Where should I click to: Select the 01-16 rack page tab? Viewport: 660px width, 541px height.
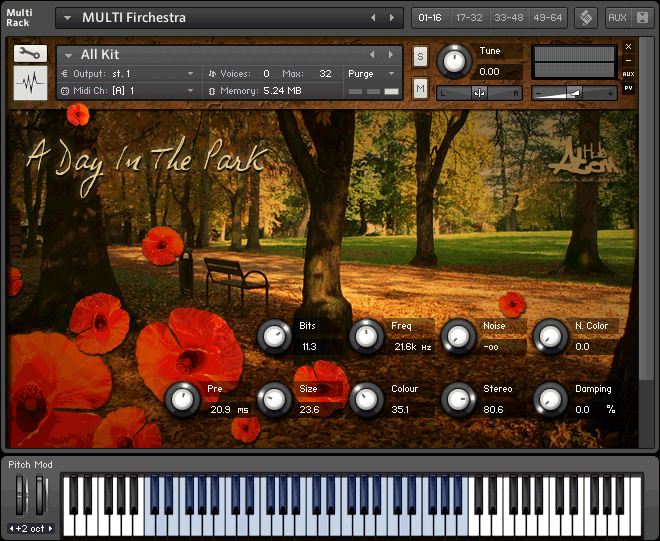click(430, 18)
